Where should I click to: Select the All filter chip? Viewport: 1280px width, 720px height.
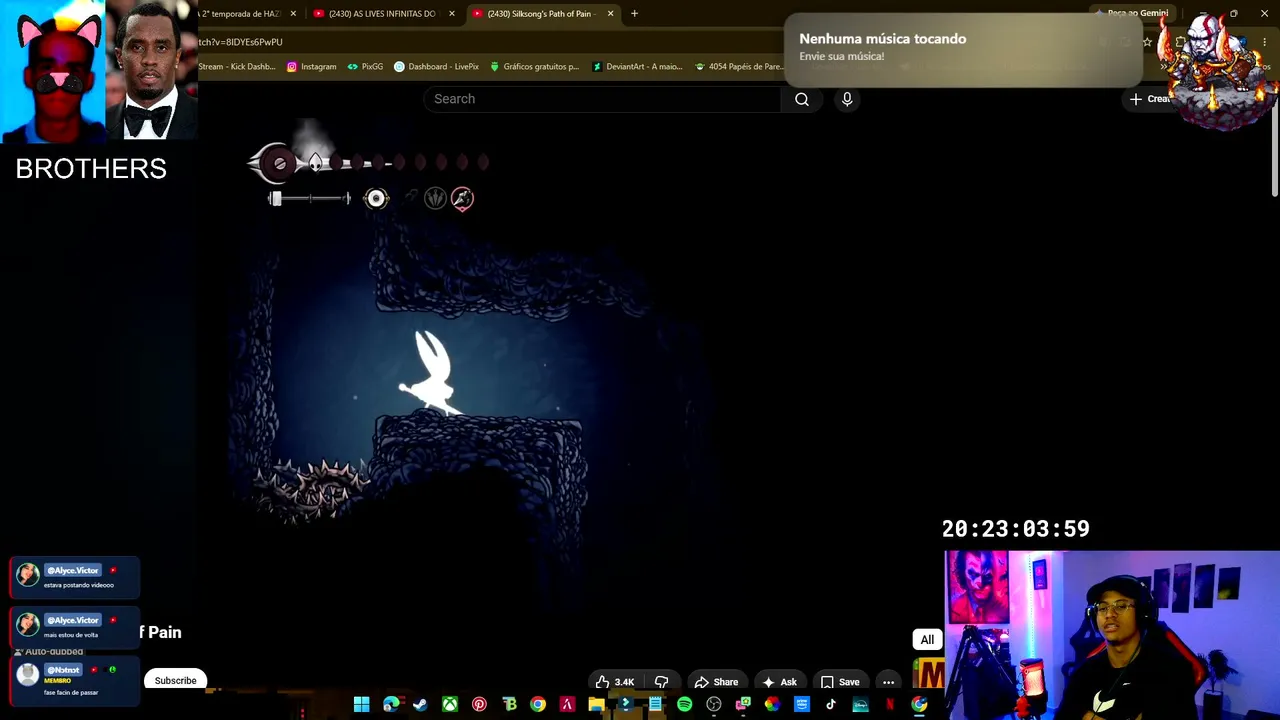click(x=927, y=640)
